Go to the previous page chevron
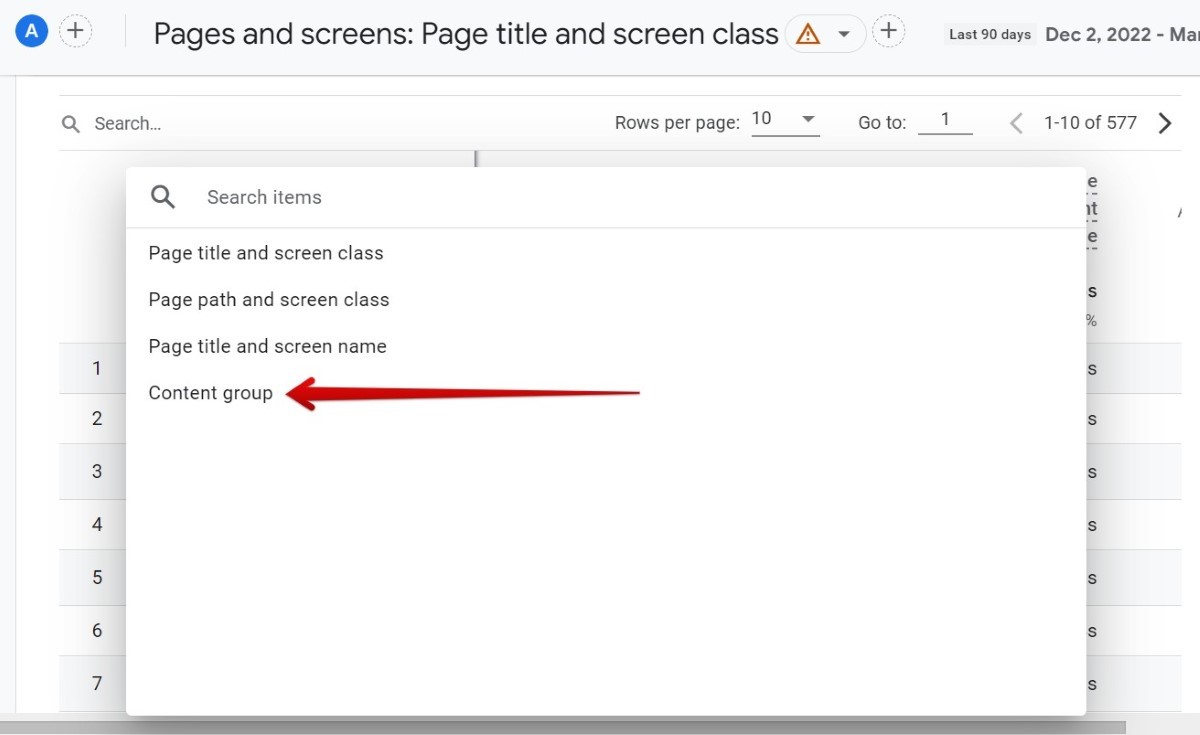Image resolution: width=1200 pixels, height=735 pixels. tap(1016, 123)
